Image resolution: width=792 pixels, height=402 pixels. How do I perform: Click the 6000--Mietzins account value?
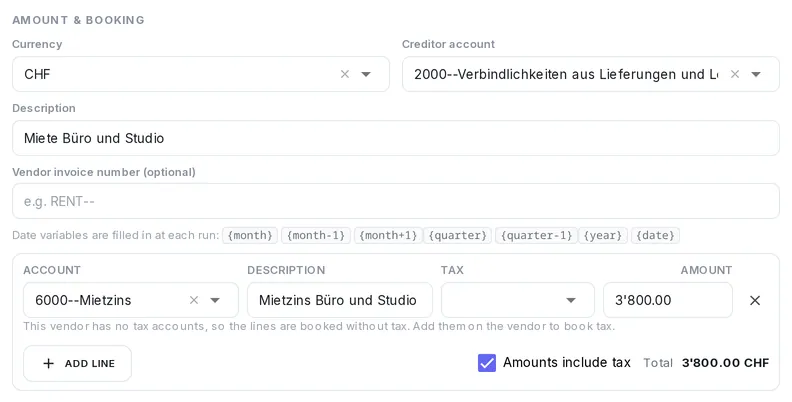point(83,300)
